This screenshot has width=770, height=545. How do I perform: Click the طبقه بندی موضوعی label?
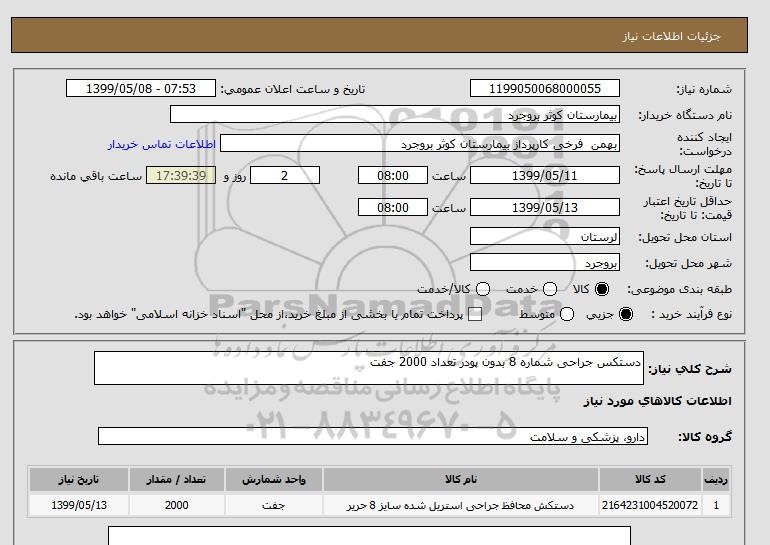(680, 289)
